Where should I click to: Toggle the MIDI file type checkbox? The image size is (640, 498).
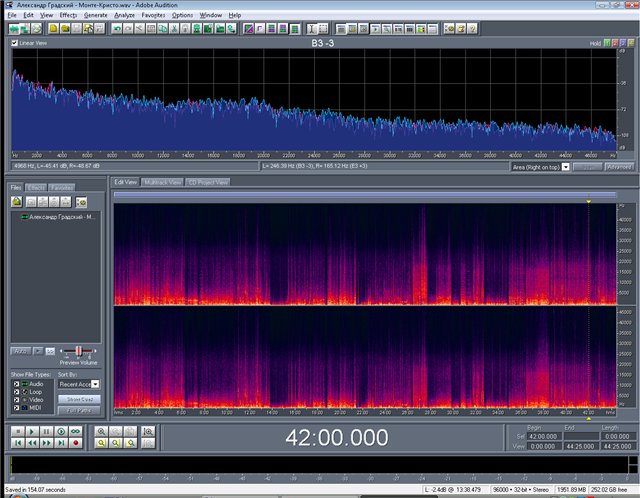point(15,407)
